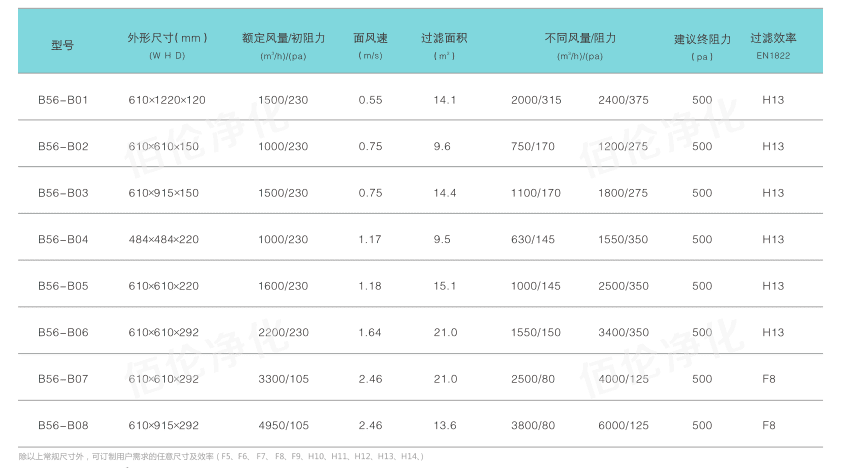The width and height of the screenshot is (845, 468).
Task: Click the 外形尺寸(mm) column header
Action: click(167, 45)
